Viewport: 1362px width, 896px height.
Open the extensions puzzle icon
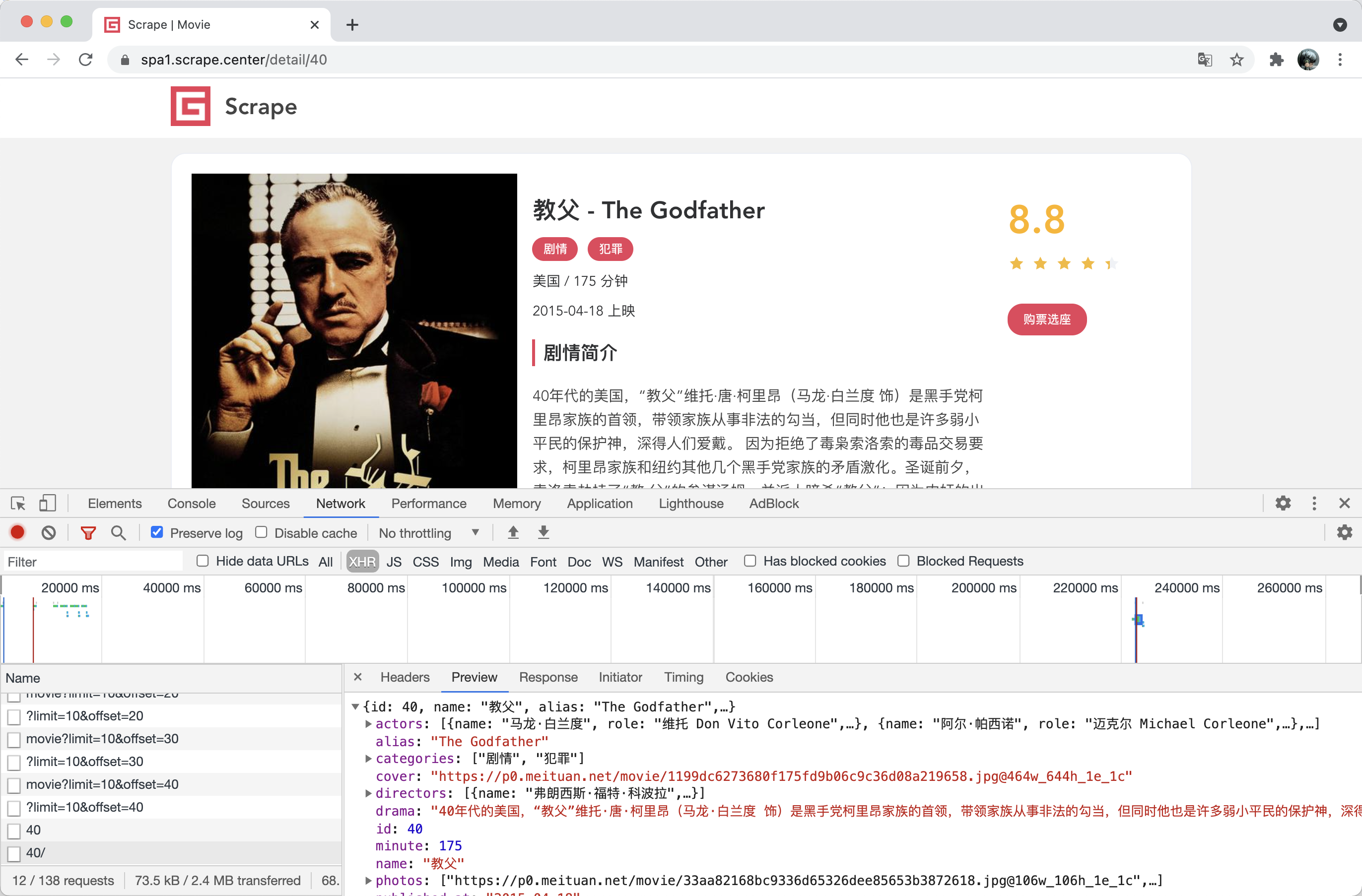[x=1276, y=60]
